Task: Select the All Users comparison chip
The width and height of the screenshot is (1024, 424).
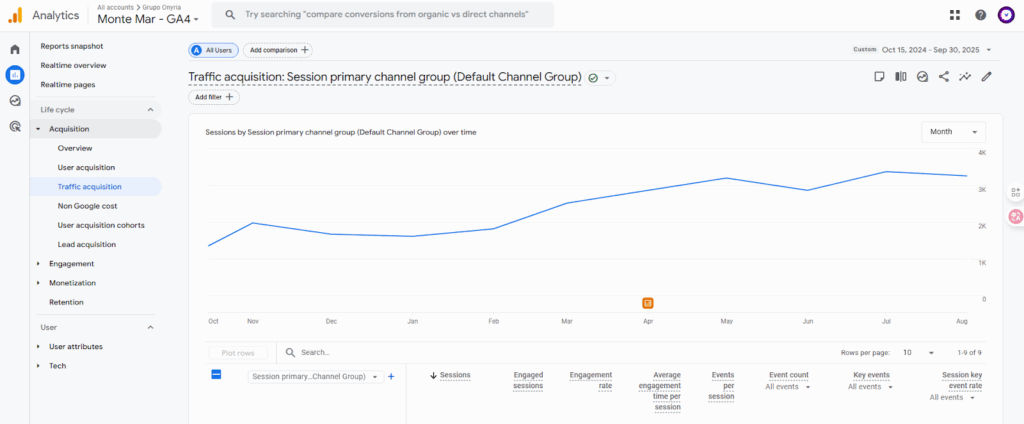Action: click(213, 50)
